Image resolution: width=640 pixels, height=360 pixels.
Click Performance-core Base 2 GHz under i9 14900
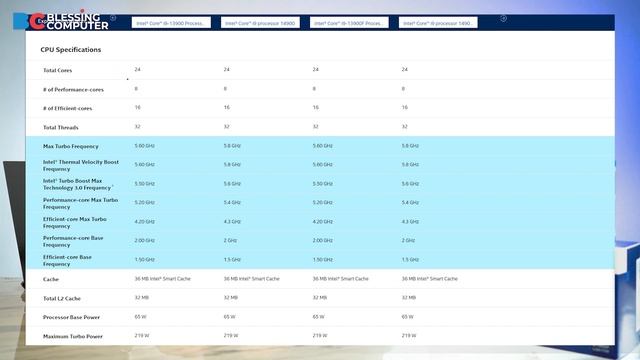pyautogui.click(x=230, y=240)
